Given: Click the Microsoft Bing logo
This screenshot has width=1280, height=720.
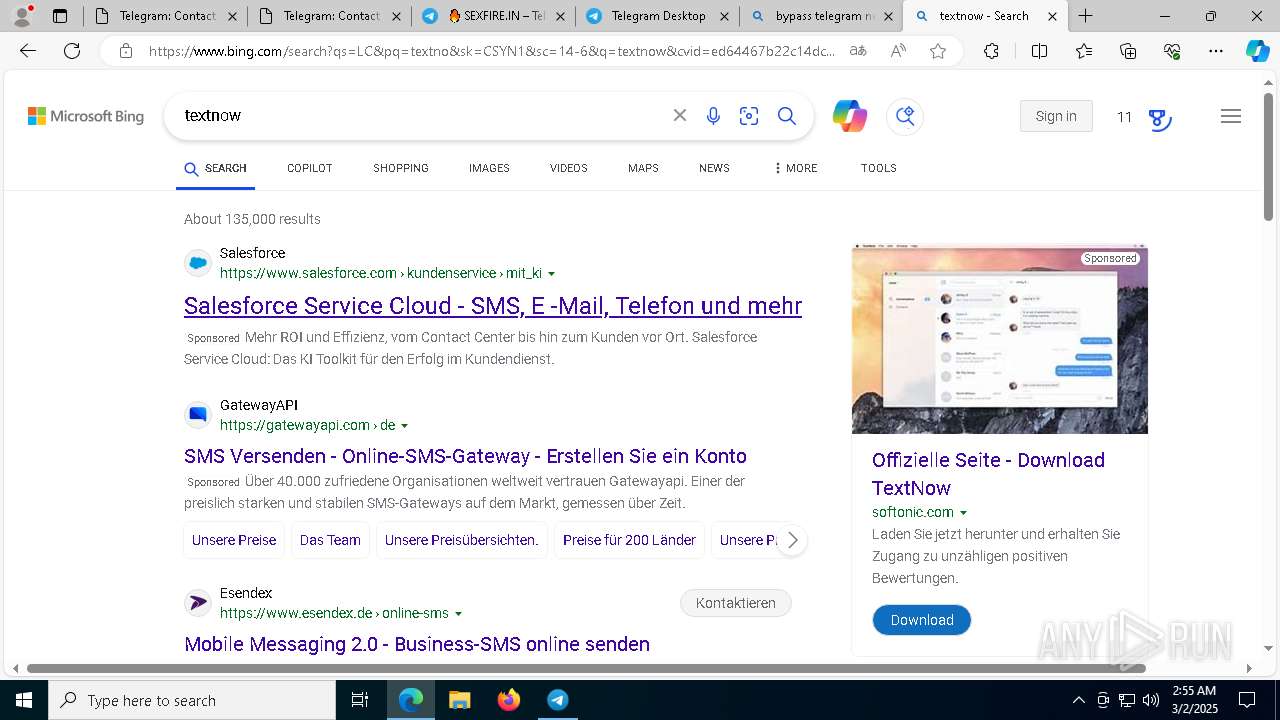Looking at the screenshot, I should coord(86,116).
